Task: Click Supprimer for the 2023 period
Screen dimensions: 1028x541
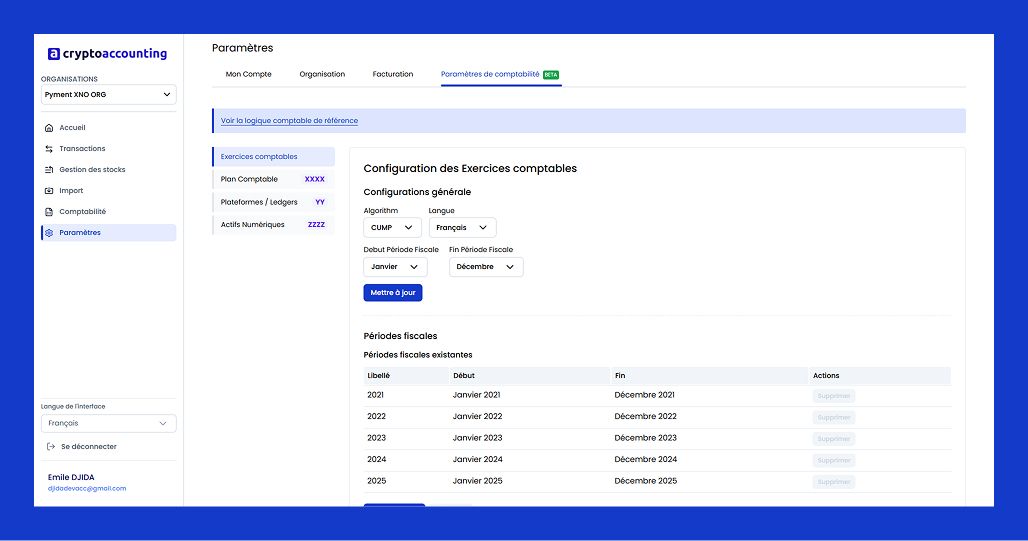Action: point(834,439)
